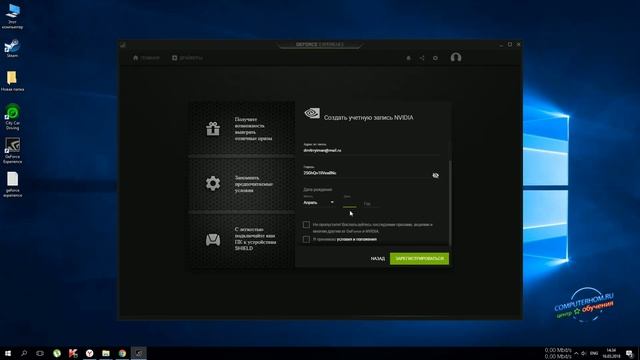640x360 pixels.
Task: Toggle password visibility eye icon
Action: tap(436, 176)
